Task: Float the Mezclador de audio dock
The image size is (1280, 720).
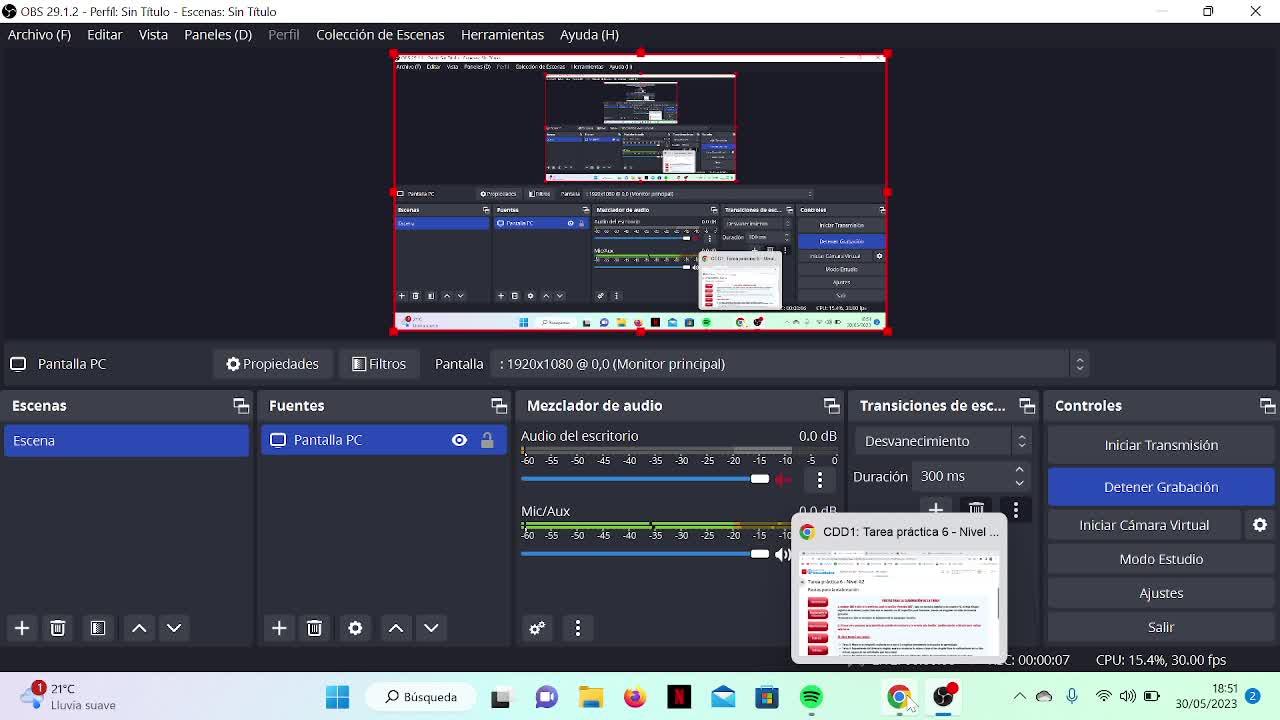Action: point(831,406)
